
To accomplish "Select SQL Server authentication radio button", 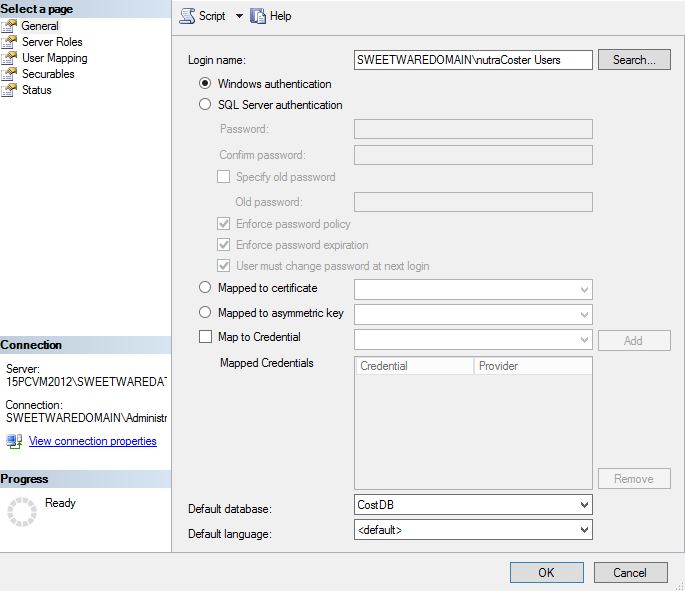I will pos(205,104).
